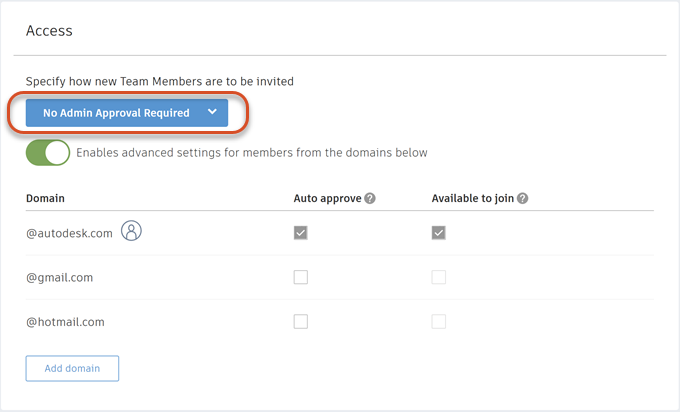
Task: Click the Add domain button
Action: tap(72, 368)
